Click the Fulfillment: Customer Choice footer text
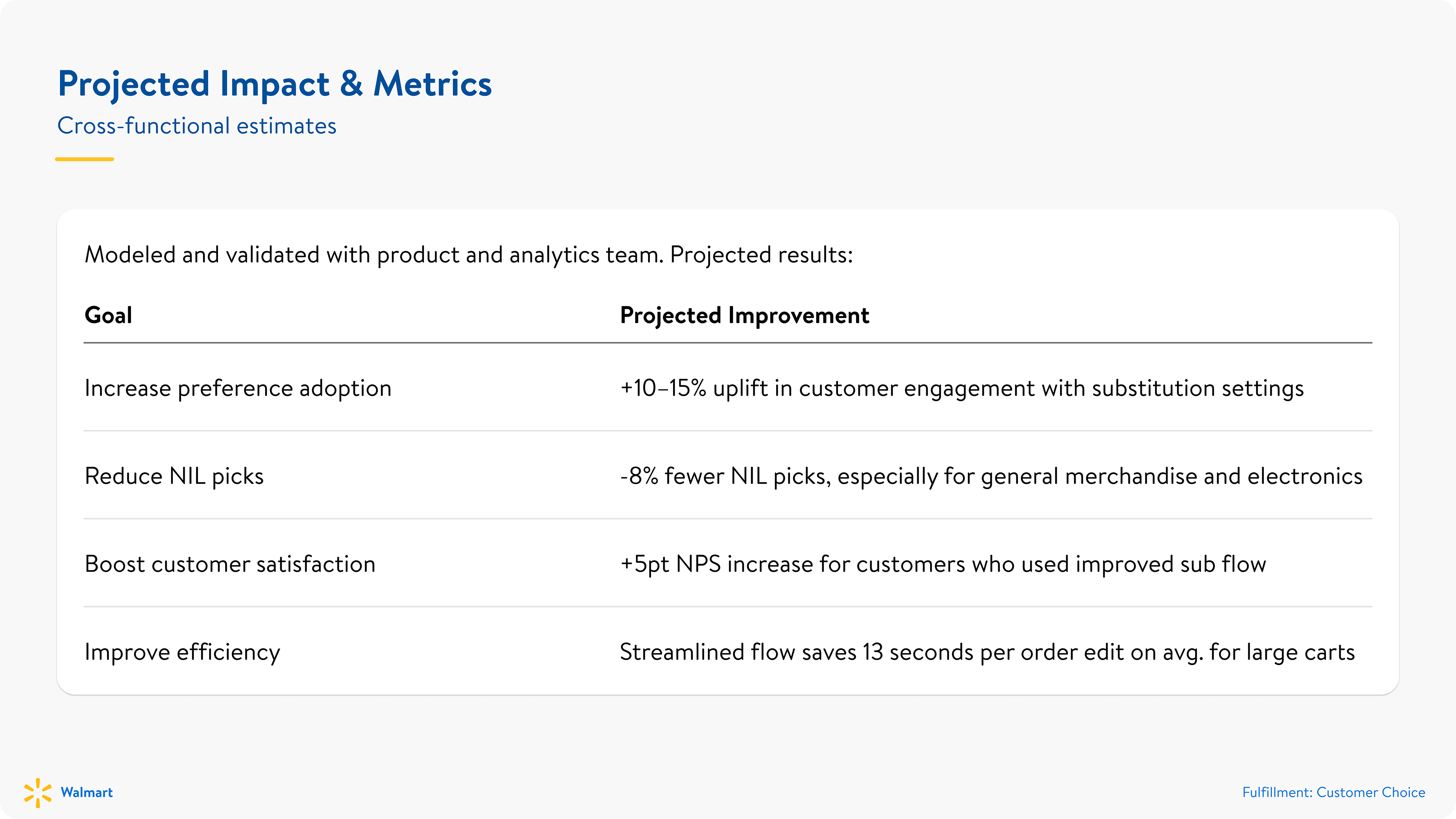Viewport: 1456px width, 819px height. 1334,792
